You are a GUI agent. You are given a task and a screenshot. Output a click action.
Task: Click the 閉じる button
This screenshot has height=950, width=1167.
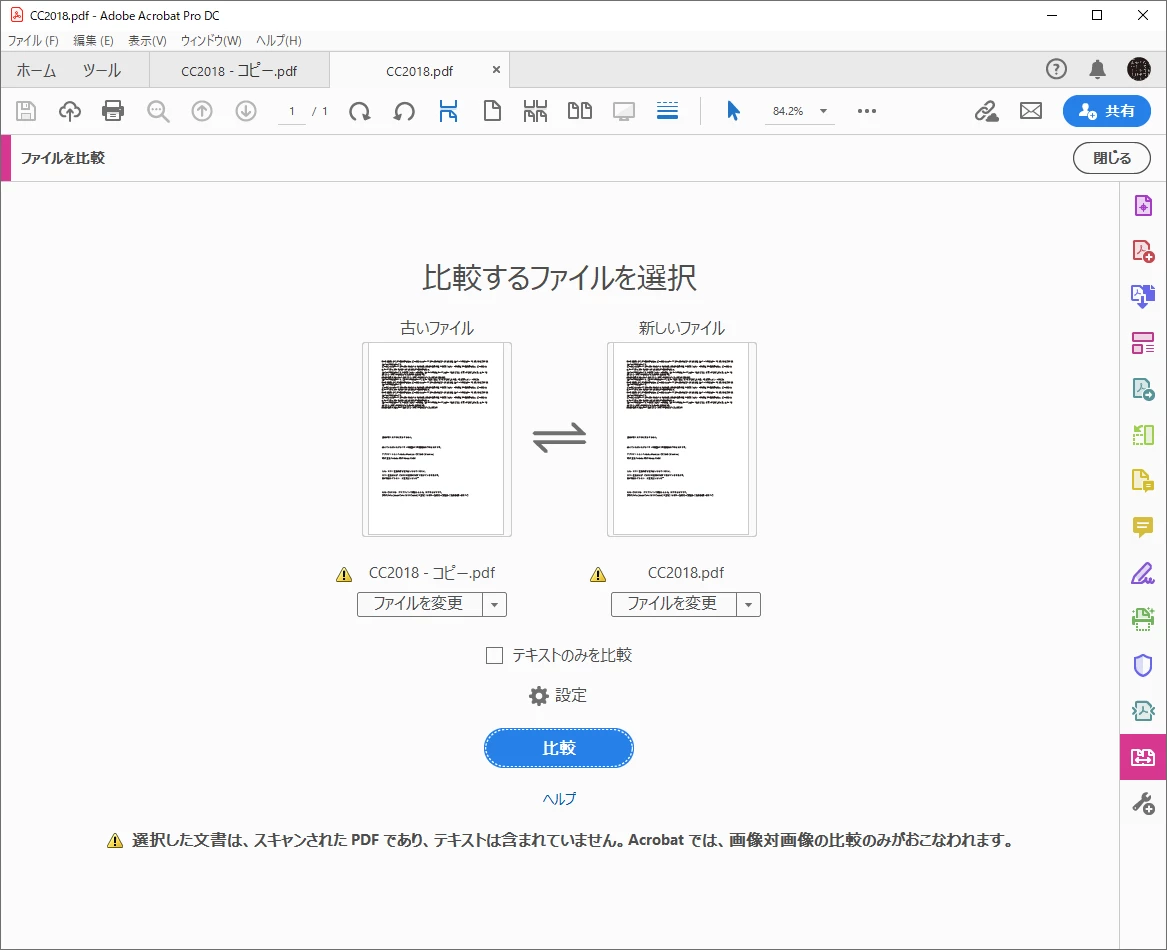coord(1112,158)
